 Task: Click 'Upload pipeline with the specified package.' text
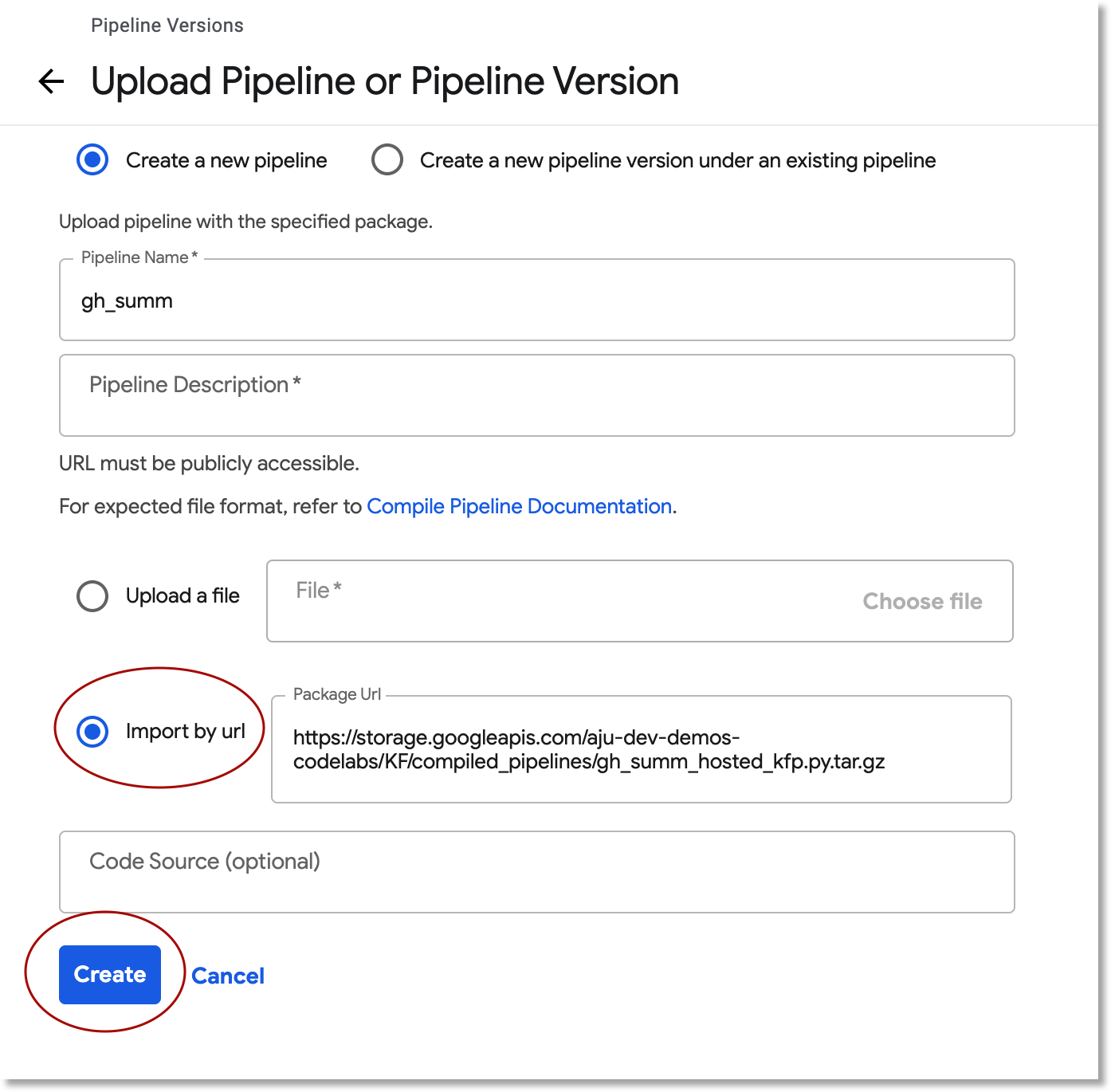(245, 222)
